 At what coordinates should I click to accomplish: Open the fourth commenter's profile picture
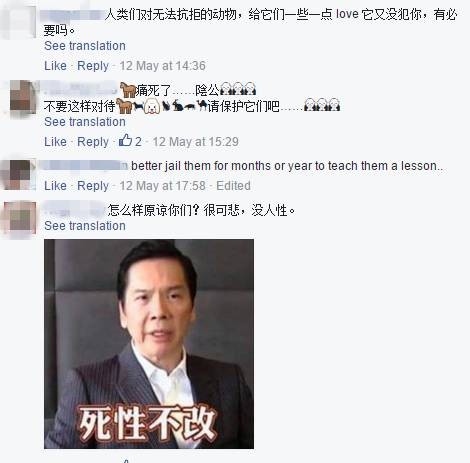coord(20,219)
